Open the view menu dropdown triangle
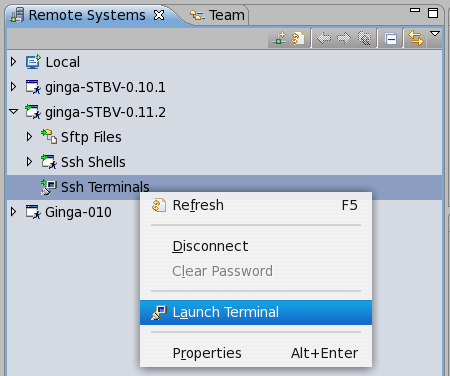 pos(435,34)
